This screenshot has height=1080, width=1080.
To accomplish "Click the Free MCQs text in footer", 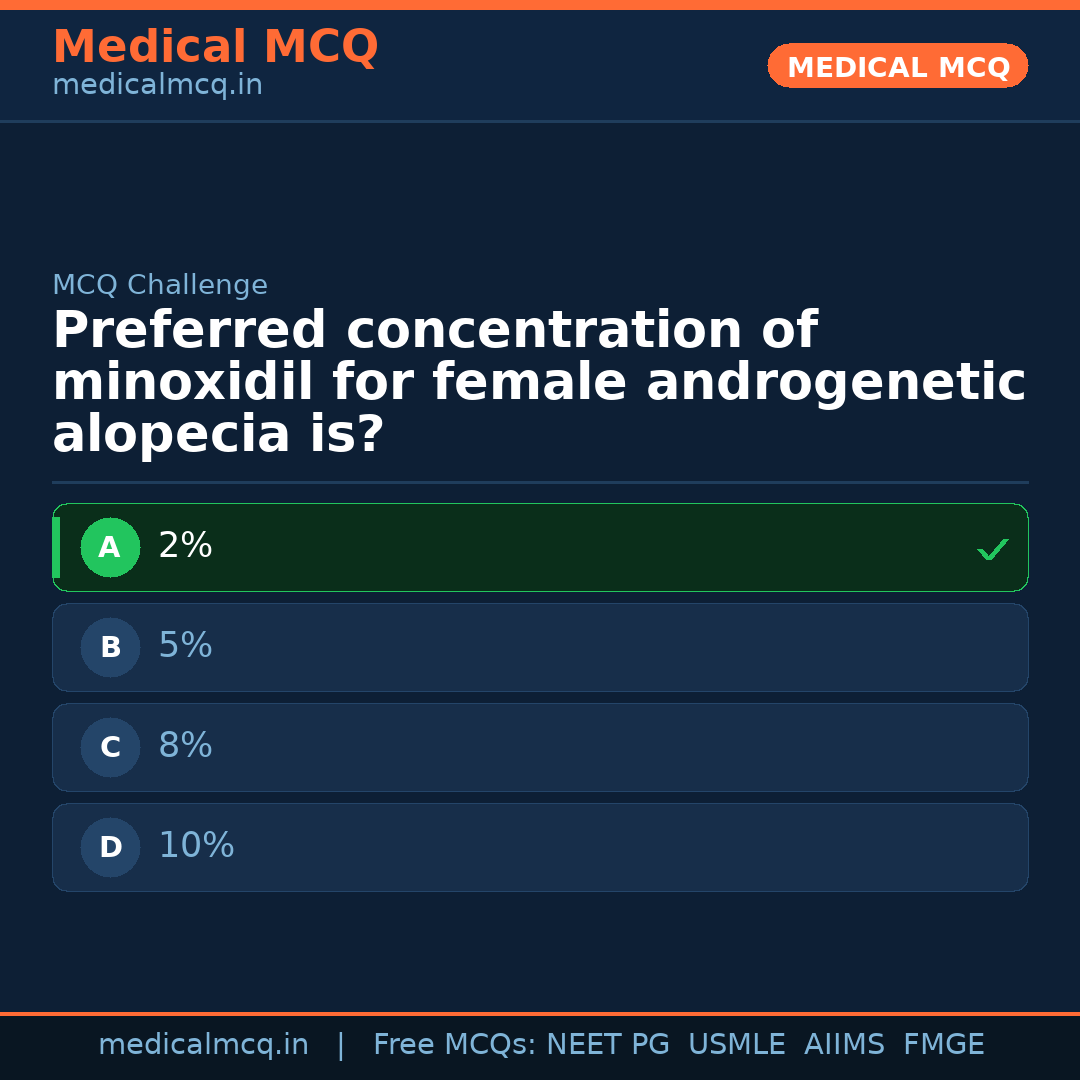I will click(x=454, y=1045).
